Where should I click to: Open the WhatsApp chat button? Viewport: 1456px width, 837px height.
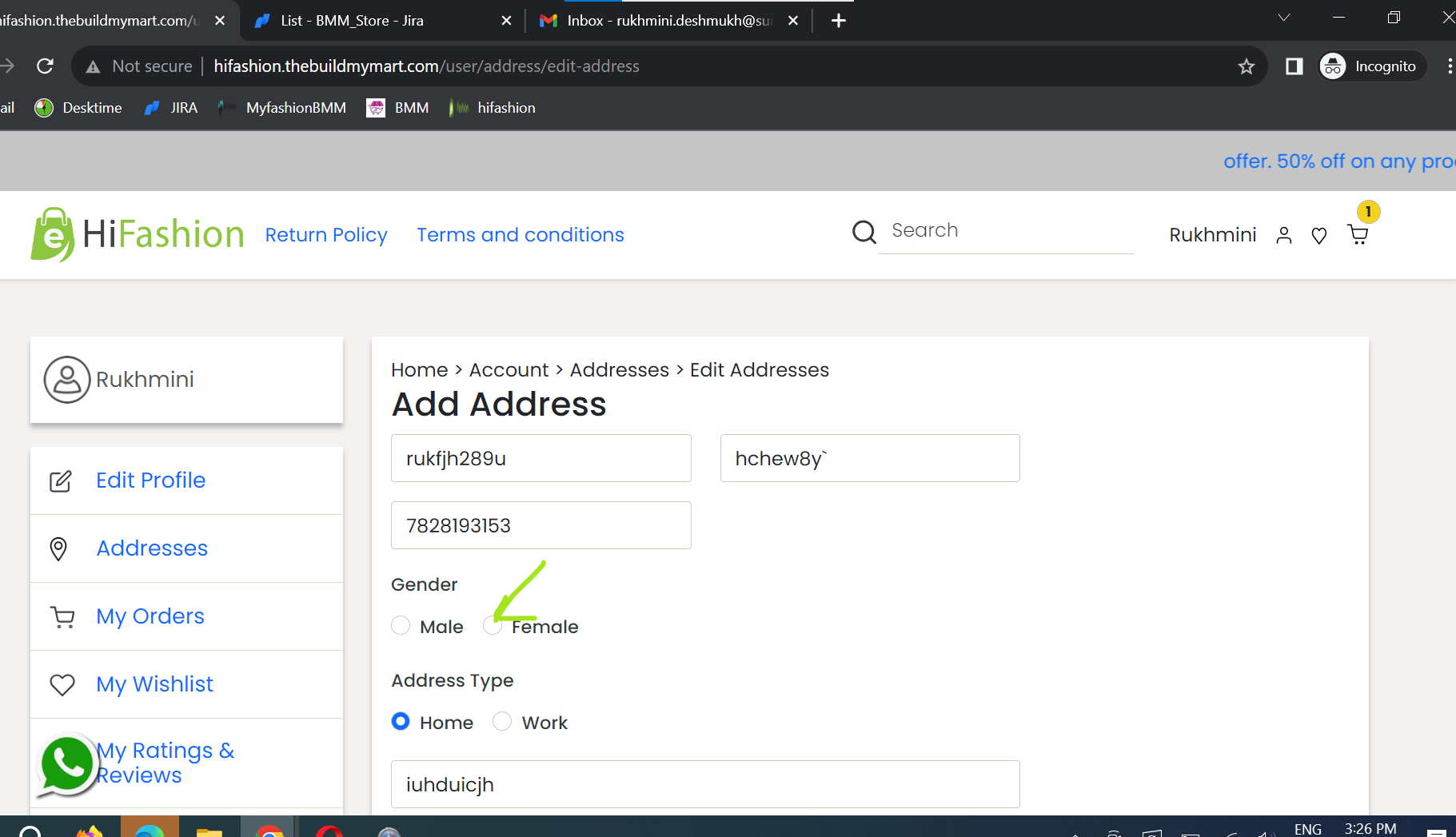[67, 765]
